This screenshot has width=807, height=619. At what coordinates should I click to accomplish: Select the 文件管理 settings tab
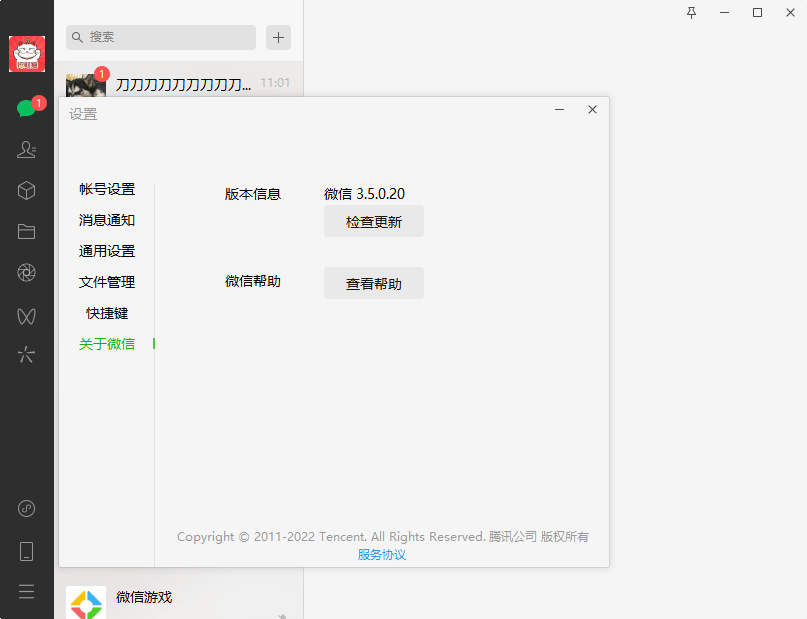pos(107,282)
